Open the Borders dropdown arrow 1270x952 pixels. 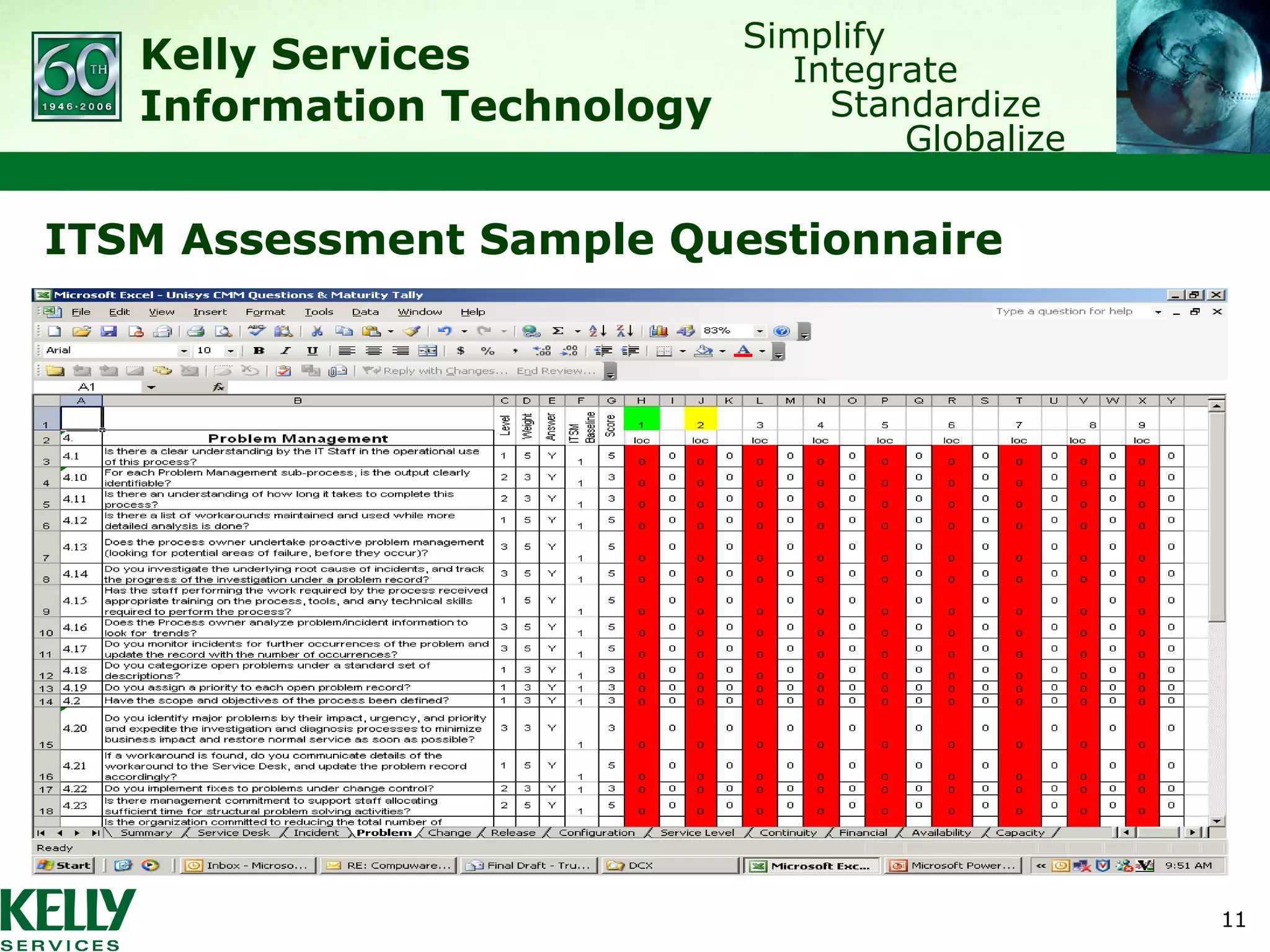click(683, 352)
